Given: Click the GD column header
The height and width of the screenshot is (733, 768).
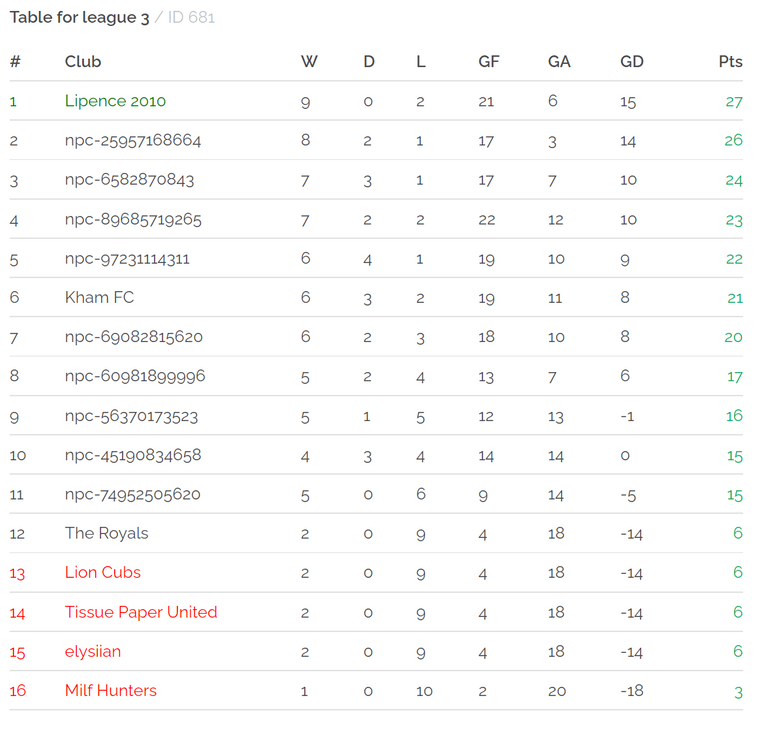Looking at the screenshot, I should coord(631,61).
